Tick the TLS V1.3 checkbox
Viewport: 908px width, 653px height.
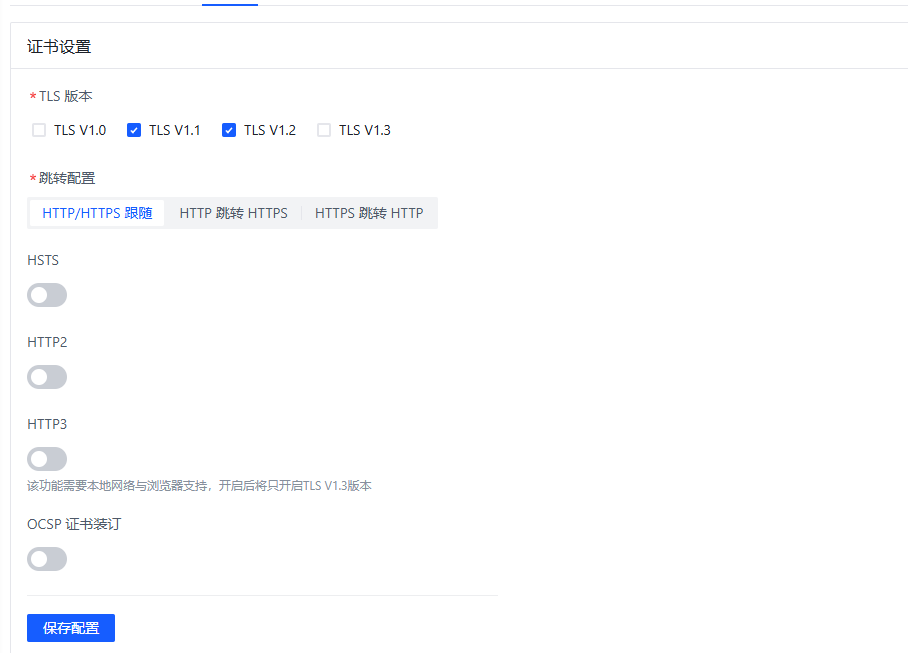point(324,130)
